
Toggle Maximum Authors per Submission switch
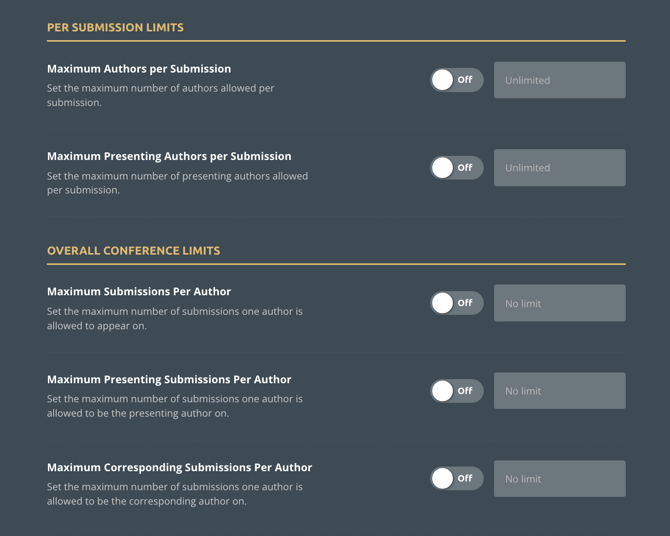coord(457,80)
